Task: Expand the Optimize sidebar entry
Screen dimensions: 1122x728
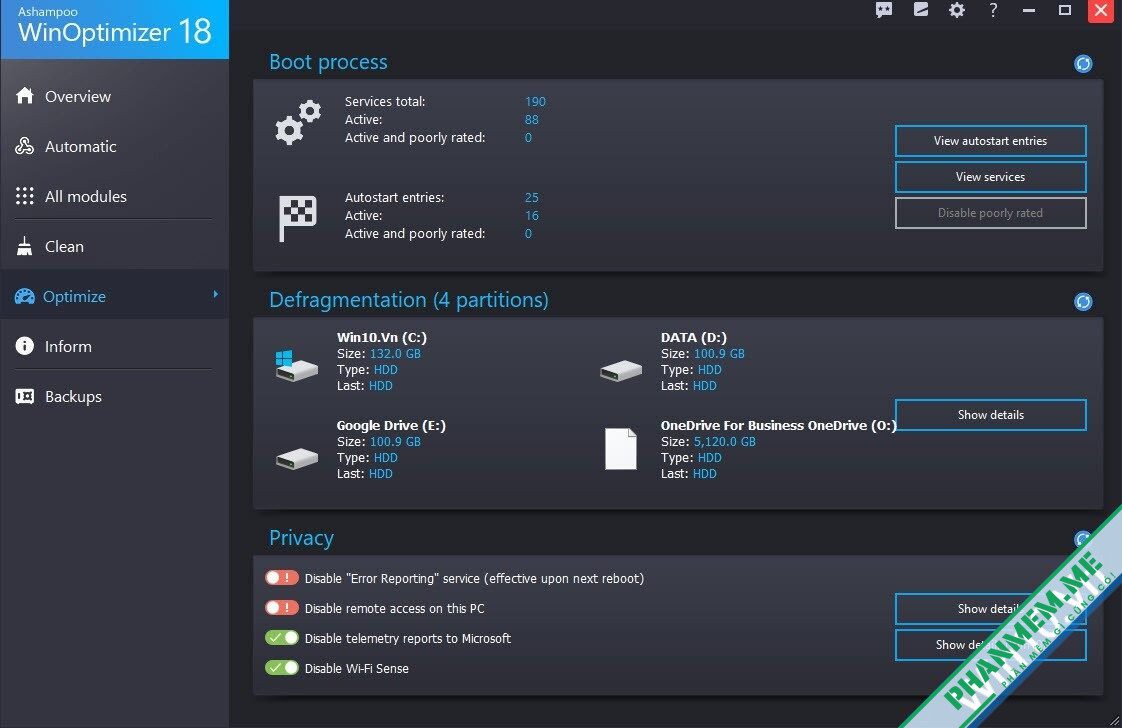Action: pyautogui.click(x=114, y=296)
